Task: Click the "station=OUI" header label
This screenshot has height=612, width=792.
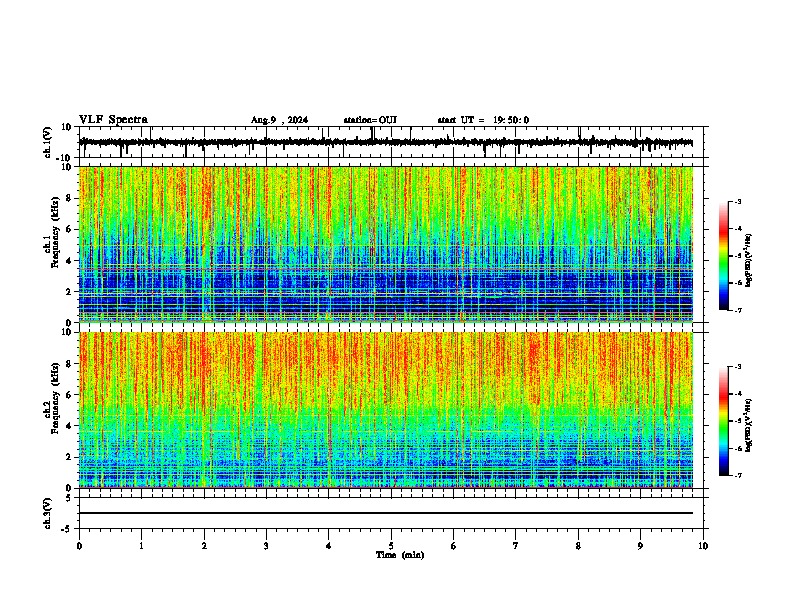Action: (370, 120)
